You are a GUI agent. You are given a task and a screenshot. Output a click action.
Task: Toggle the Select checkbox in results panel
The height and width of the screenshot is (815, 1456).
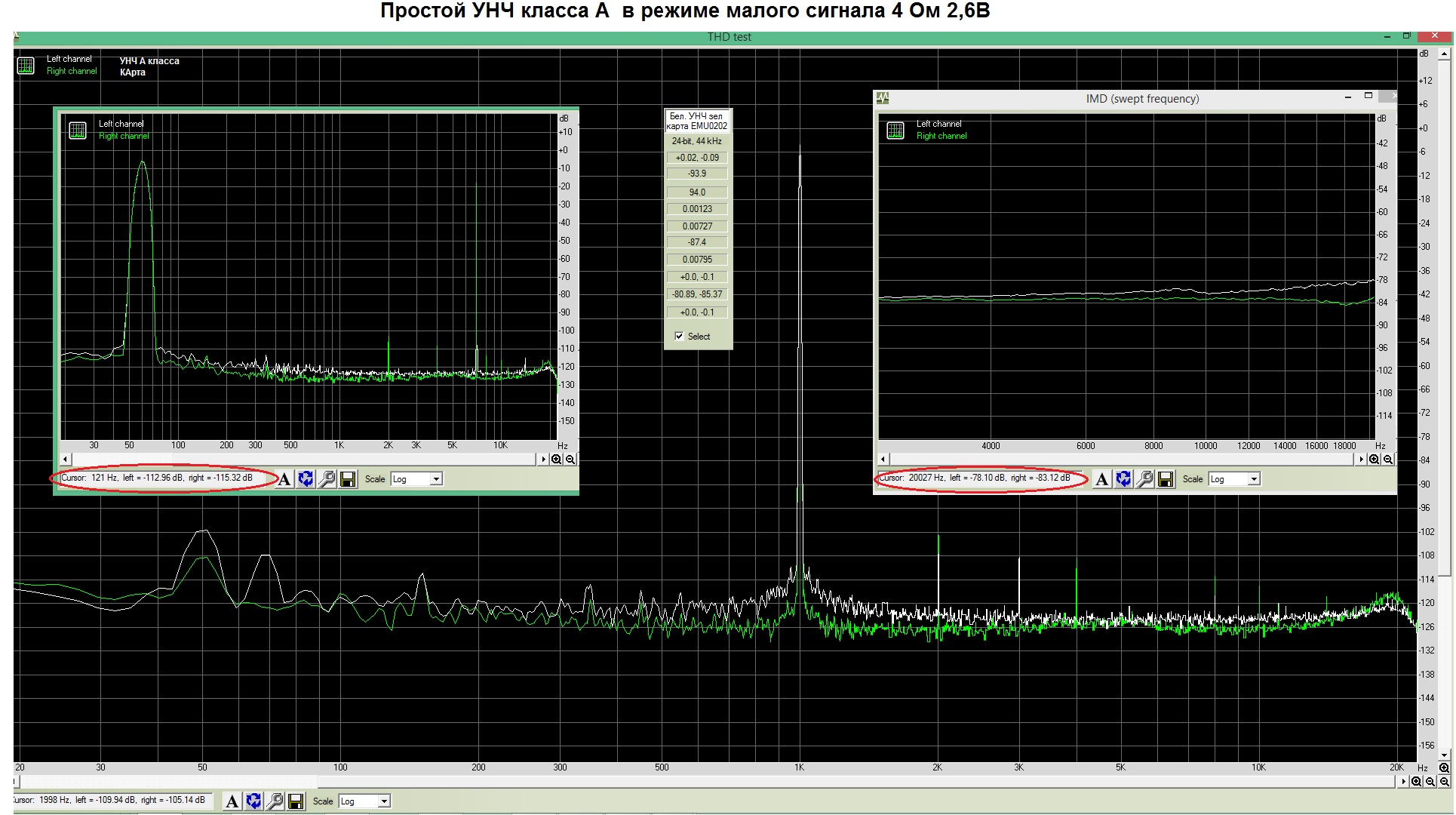pos(679,337)
